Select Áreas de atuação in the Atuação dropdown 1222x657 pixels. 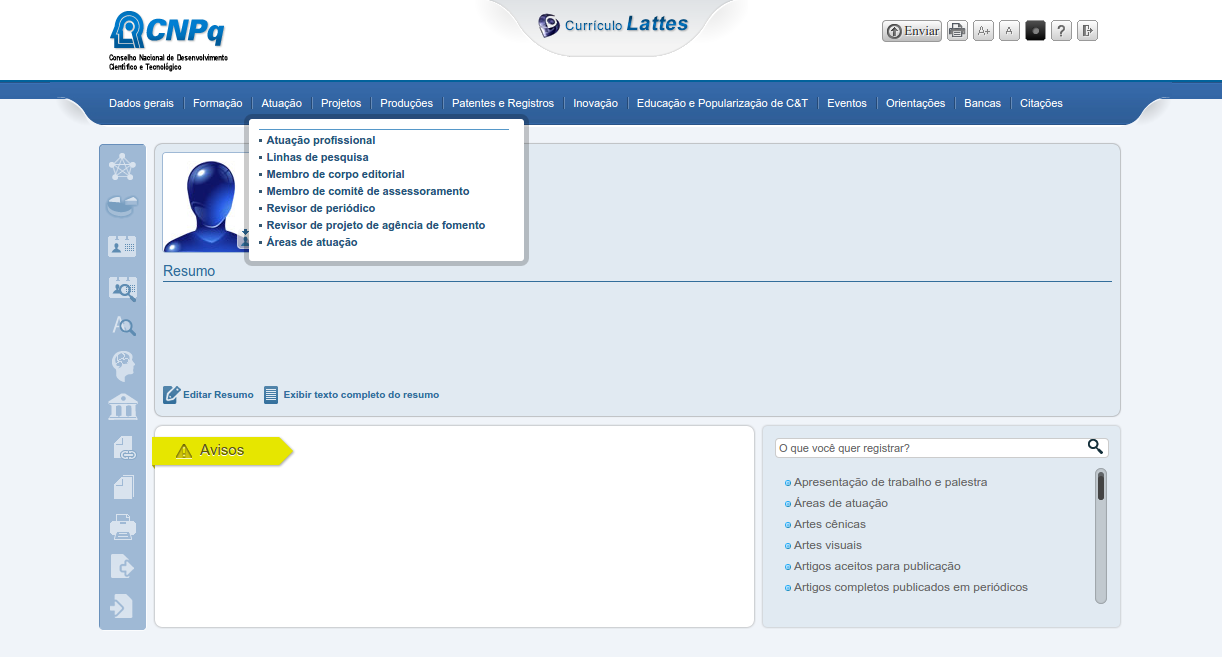click(x=312, y=242)
